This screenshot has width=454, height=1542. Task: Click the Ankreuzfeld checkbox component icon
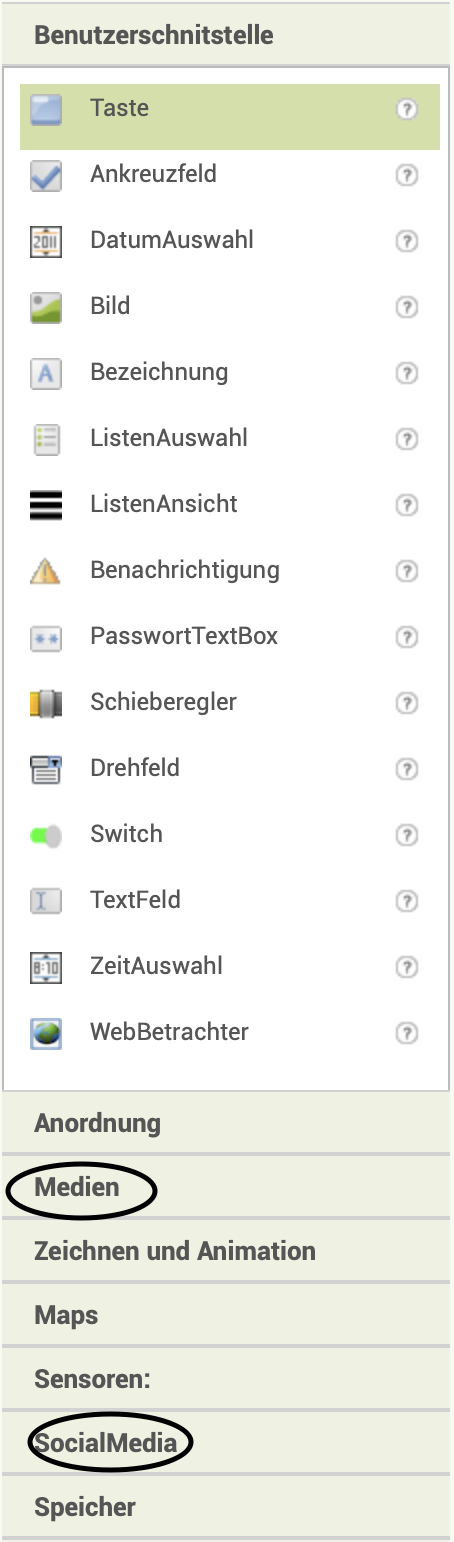(x=46, y=175)
